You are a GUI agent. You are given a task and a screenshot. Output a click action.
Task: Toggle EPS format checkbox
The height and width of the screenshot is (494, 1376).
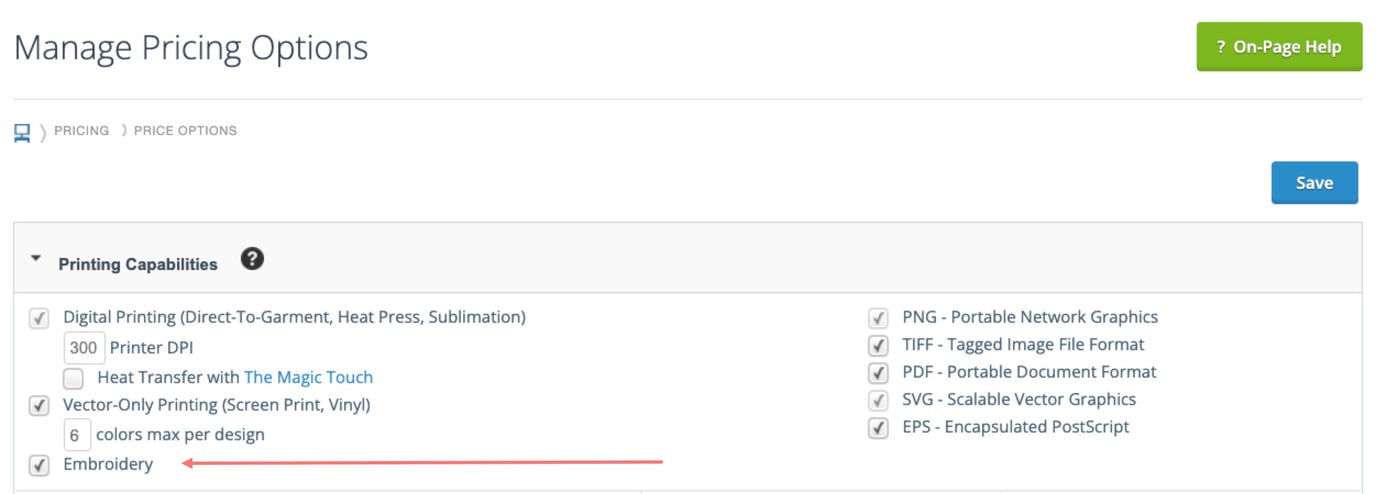[879, 428]
